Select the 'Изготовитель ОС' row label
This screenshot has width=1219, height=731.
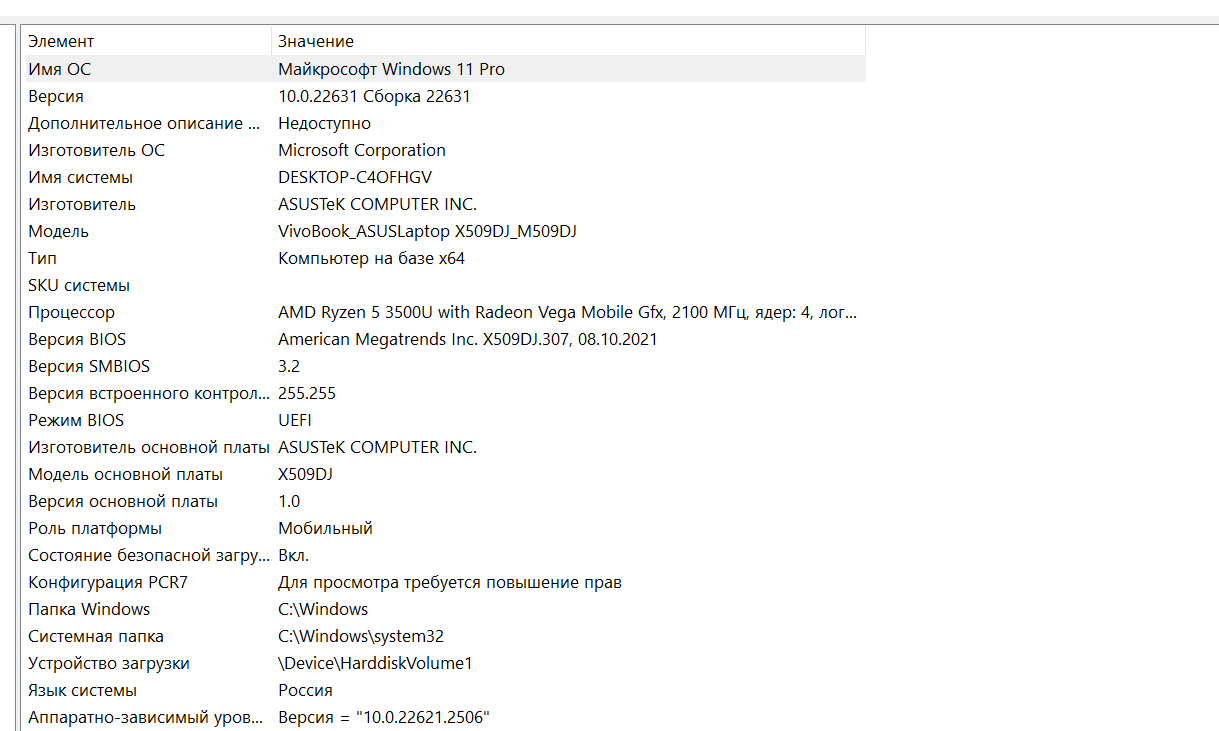[x=96, y=150]
